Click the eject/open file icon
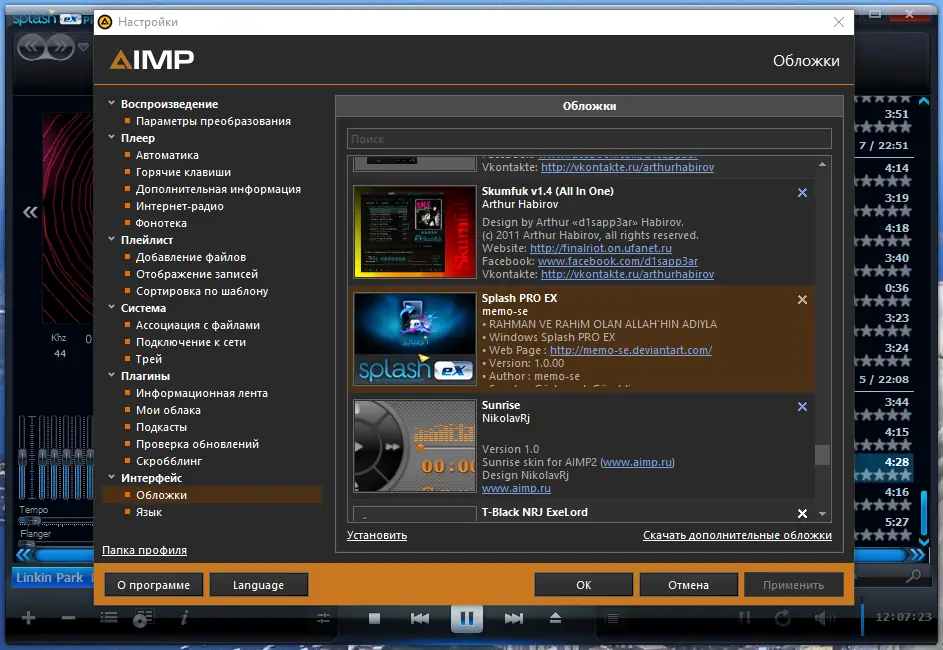The height and width of the screenshot is (650, 943). click(x=555, y=618)
